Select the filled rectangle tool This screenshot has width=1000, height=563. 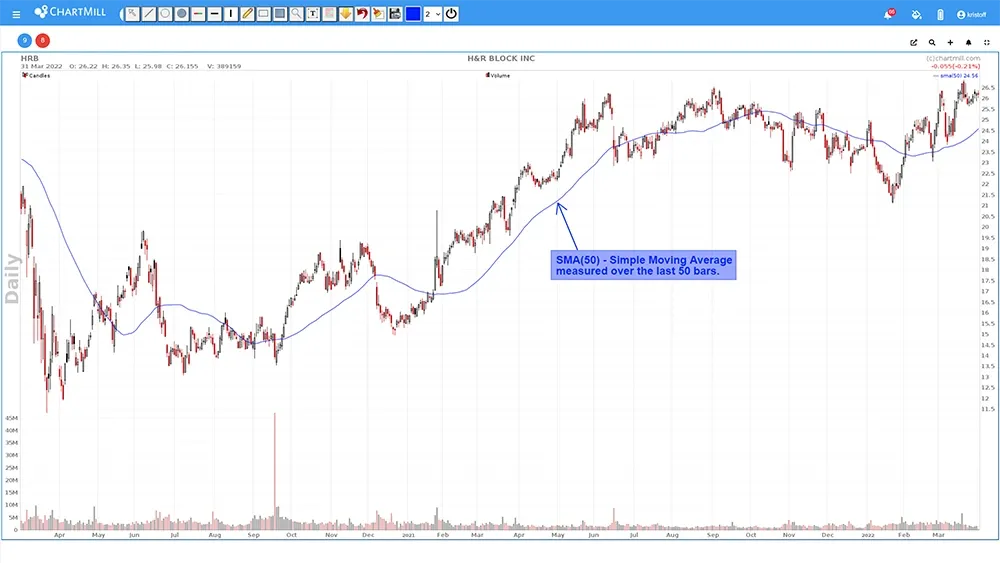coord(280,13)
